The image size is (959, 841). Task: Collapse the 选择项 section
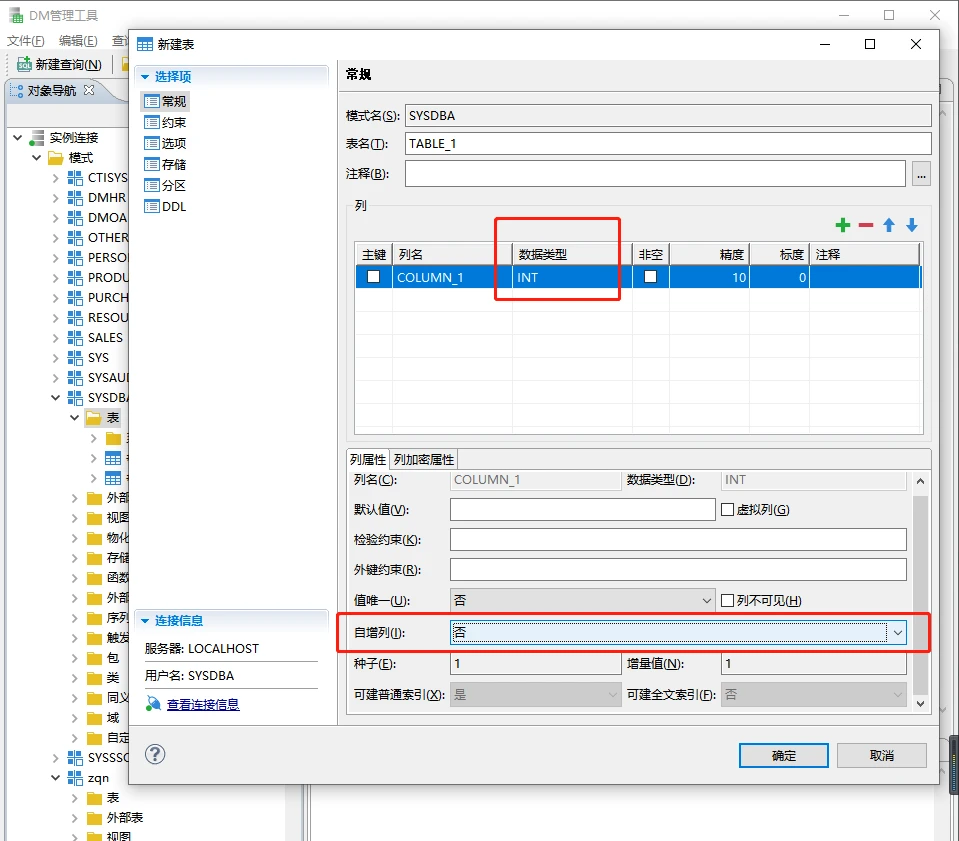click(145, 77)
